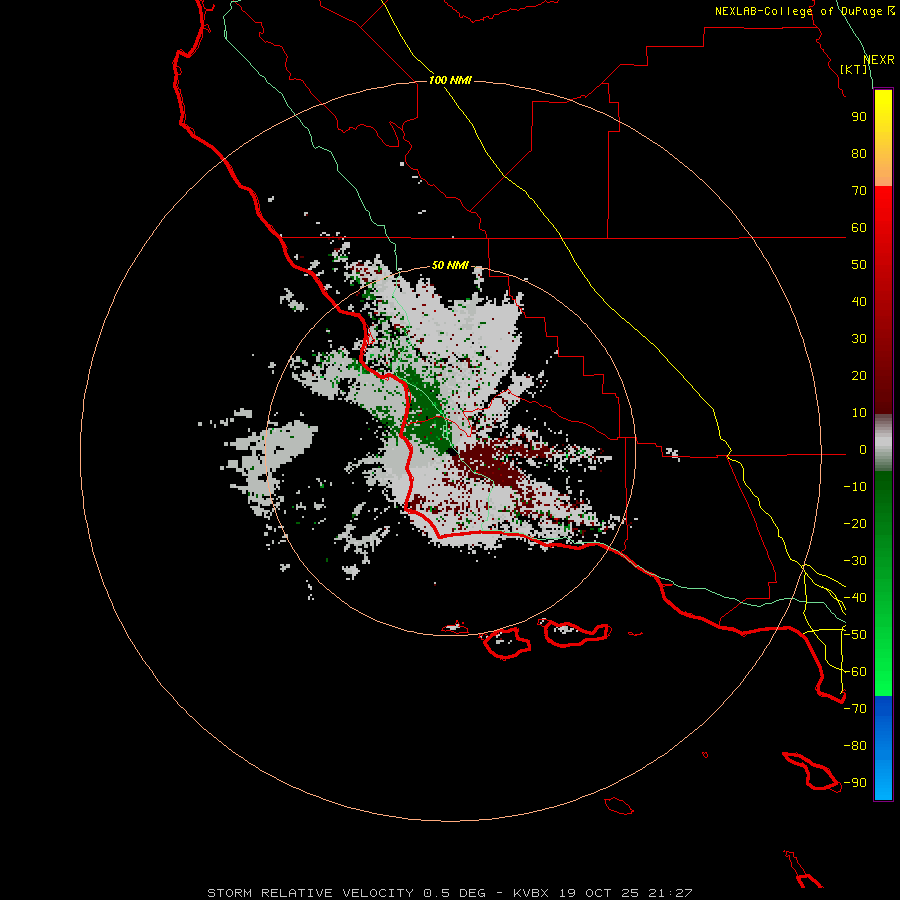Select the -70 value on the velocity scale

[x=855, y=709]
